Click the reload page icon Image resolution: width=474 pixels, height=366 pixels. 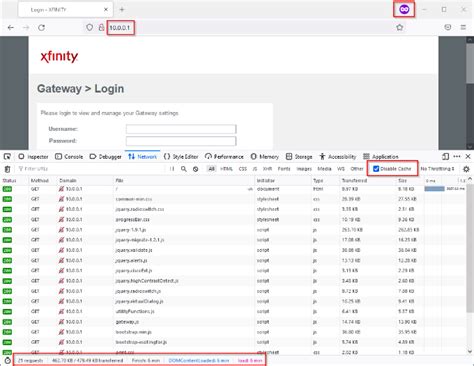tap(41, 28)
